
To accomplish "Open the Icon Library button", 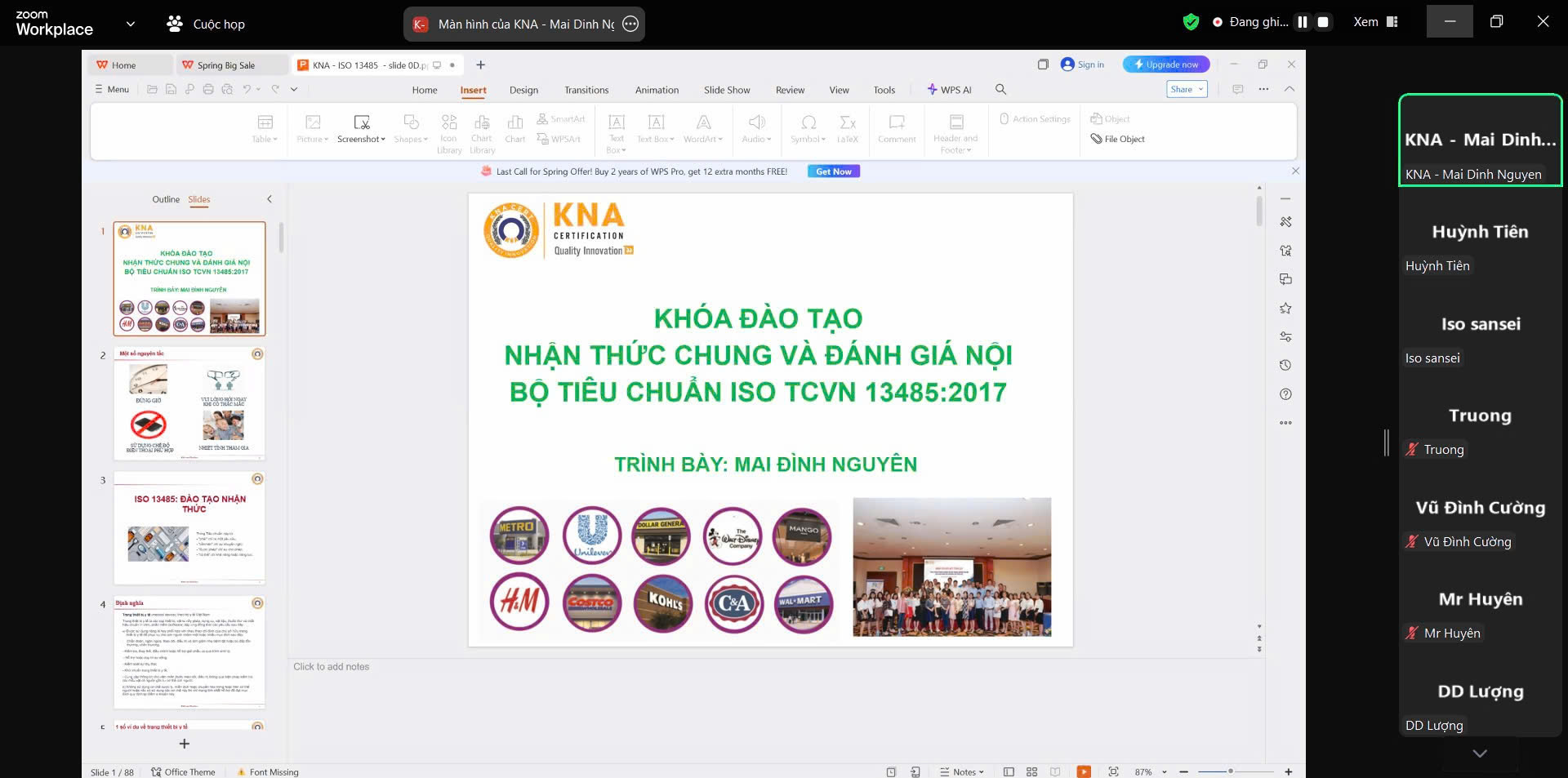I will [x=448, y=133].
